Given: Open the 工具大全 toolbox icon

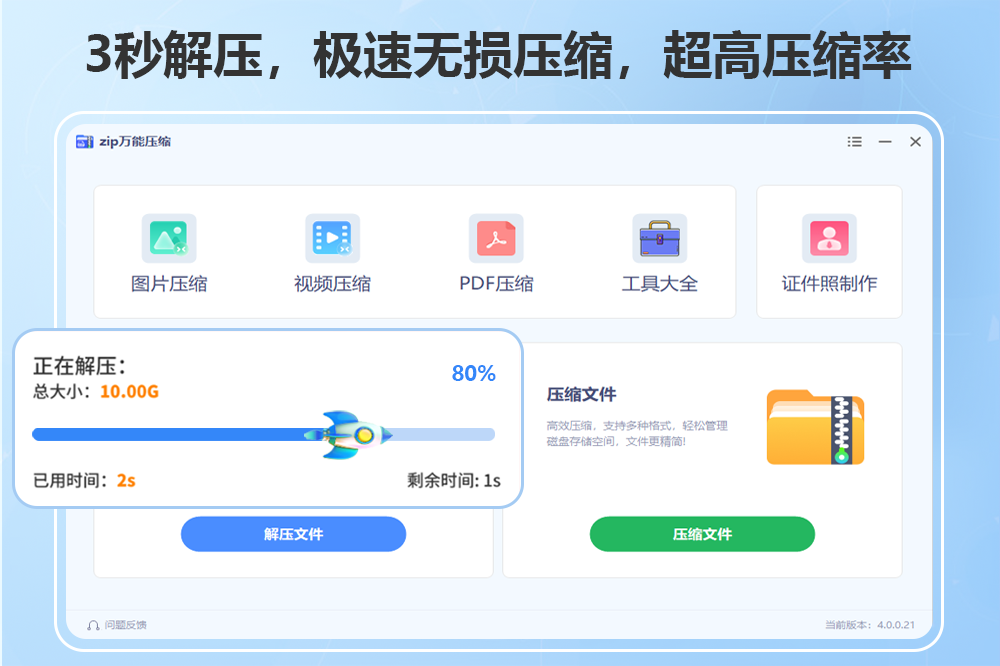Looking at the screenshot, I should (659, 238).
